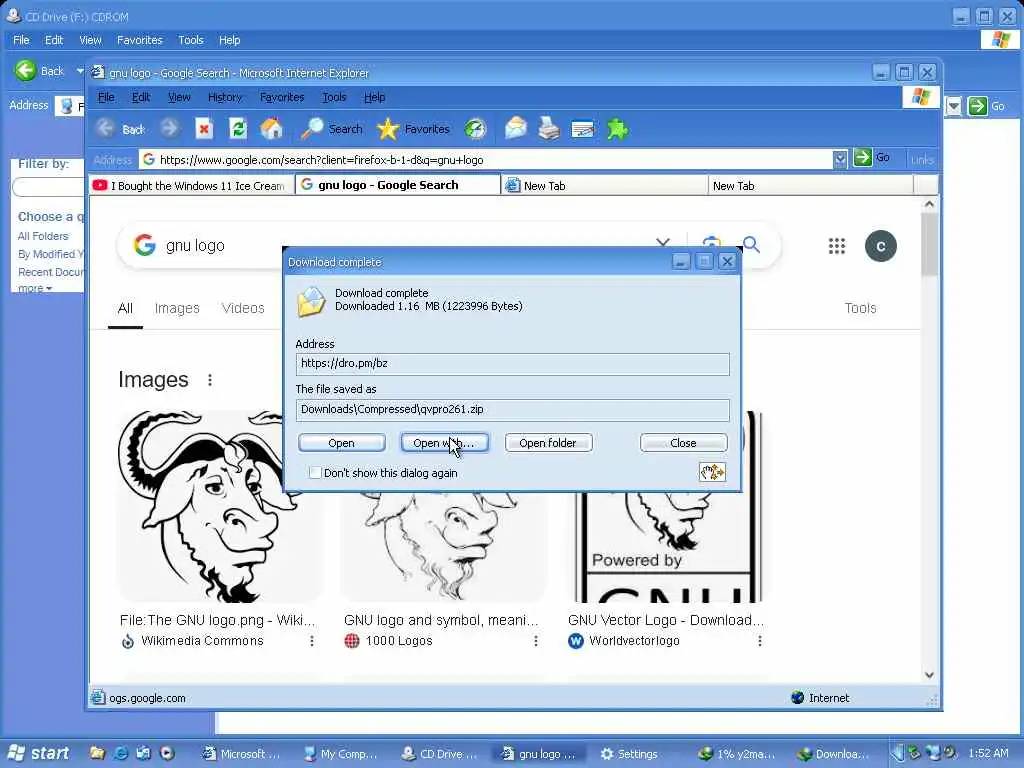Click the hand-drag icon in Download complete dialog

click(712, 472)
